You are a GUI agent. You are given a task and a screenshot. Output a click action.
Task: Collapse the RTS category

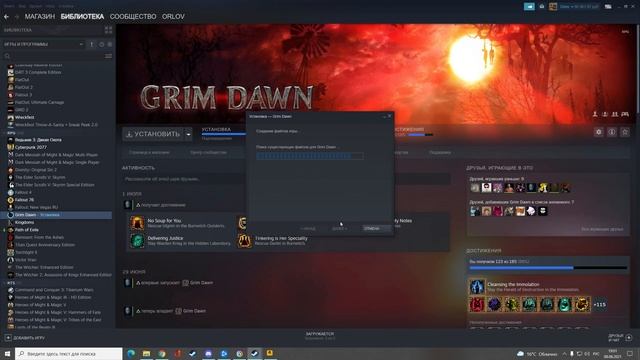click(x=11, y=282)
